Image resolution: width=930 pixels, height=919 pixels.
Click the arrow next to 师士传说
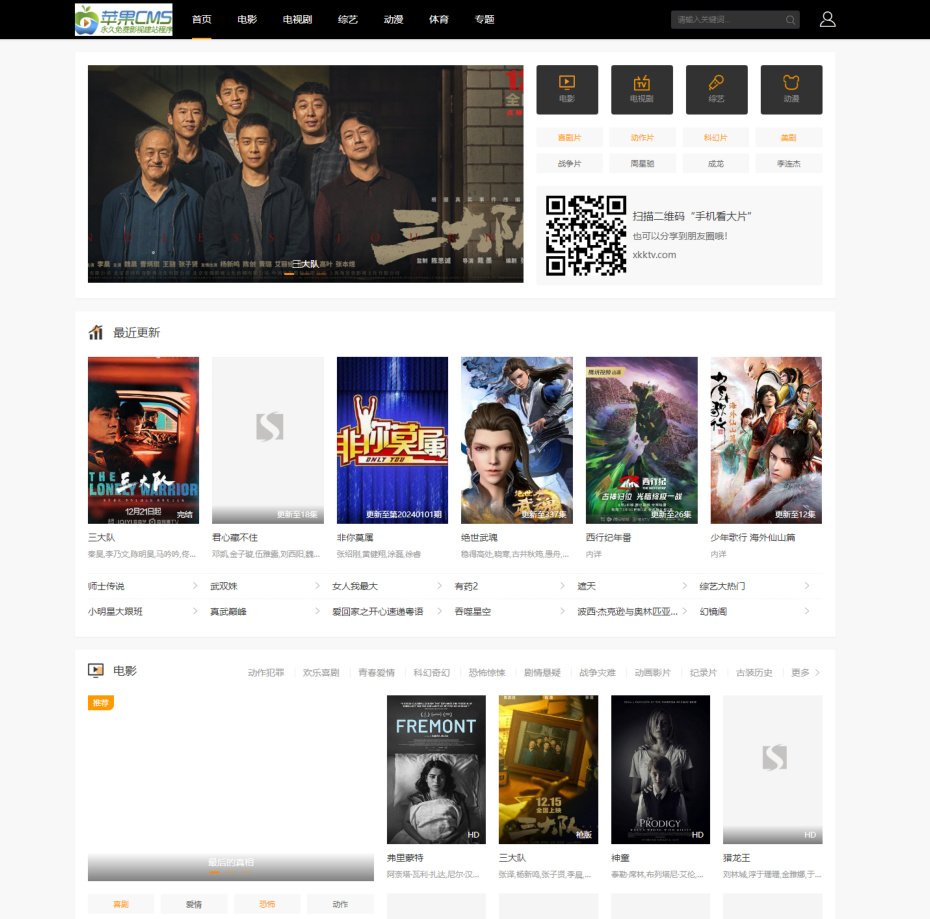click(x=195, y=586)
